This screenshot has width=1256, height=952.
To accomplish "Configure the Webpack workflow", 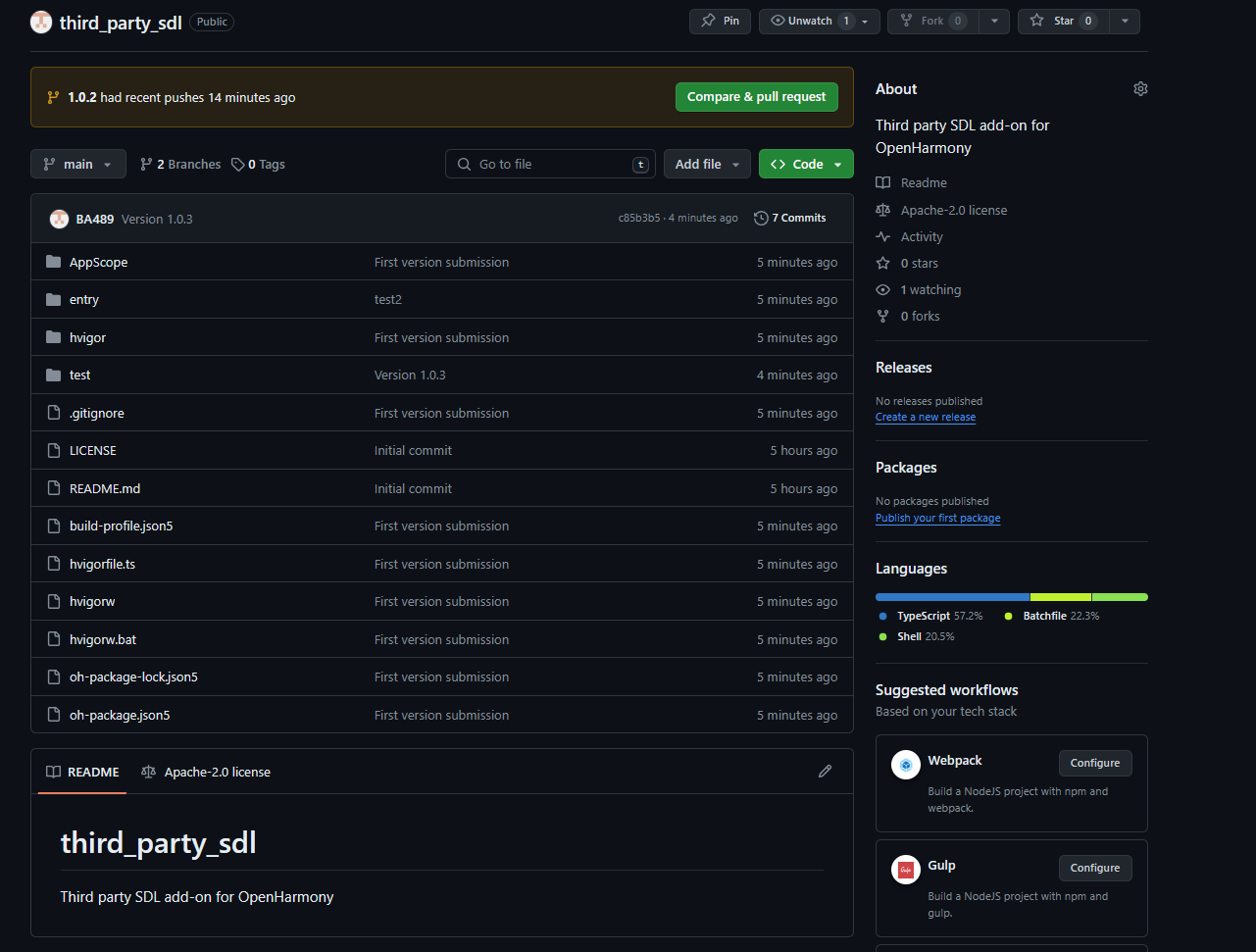I will pos(1095,763).
